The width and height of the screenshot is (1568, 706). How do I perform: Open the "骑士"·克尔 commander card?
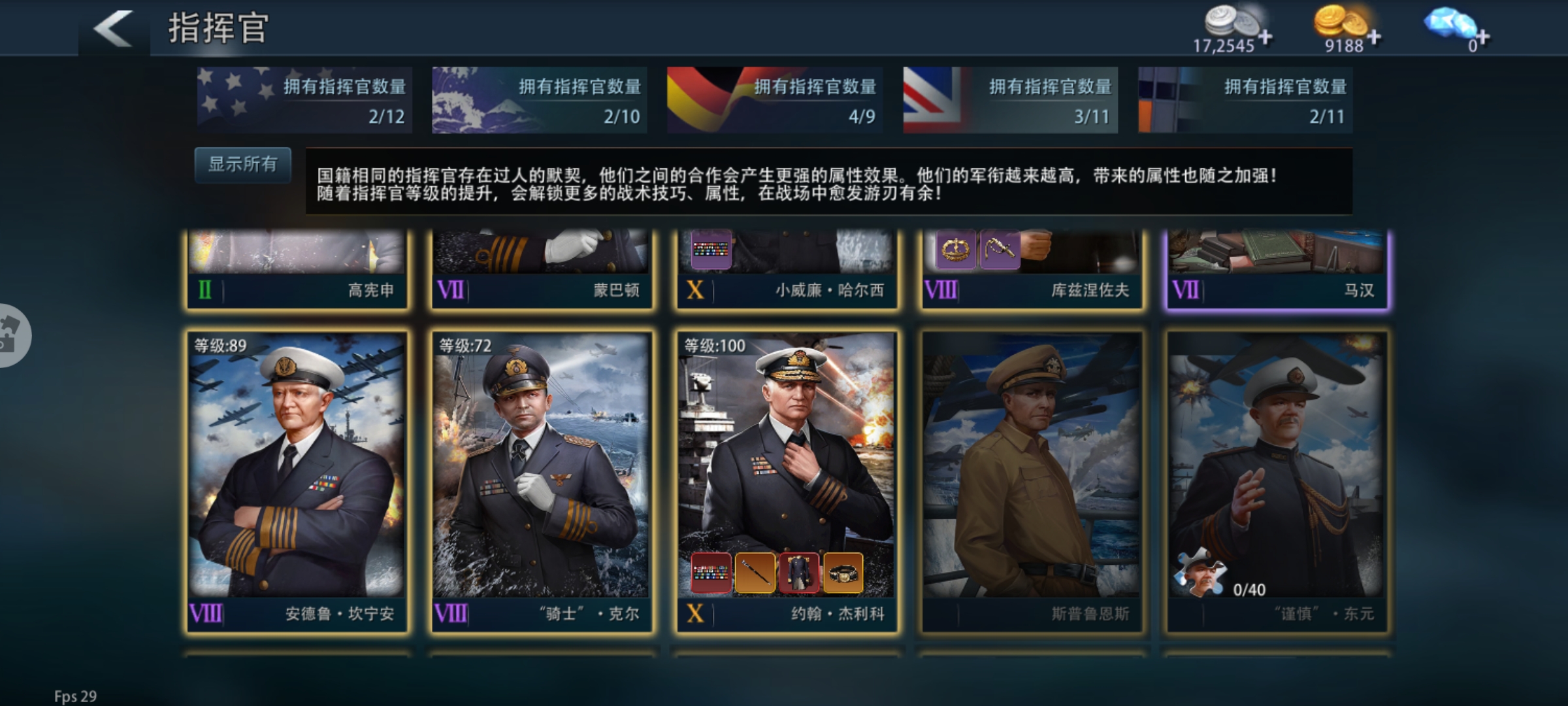pos(542,482)
